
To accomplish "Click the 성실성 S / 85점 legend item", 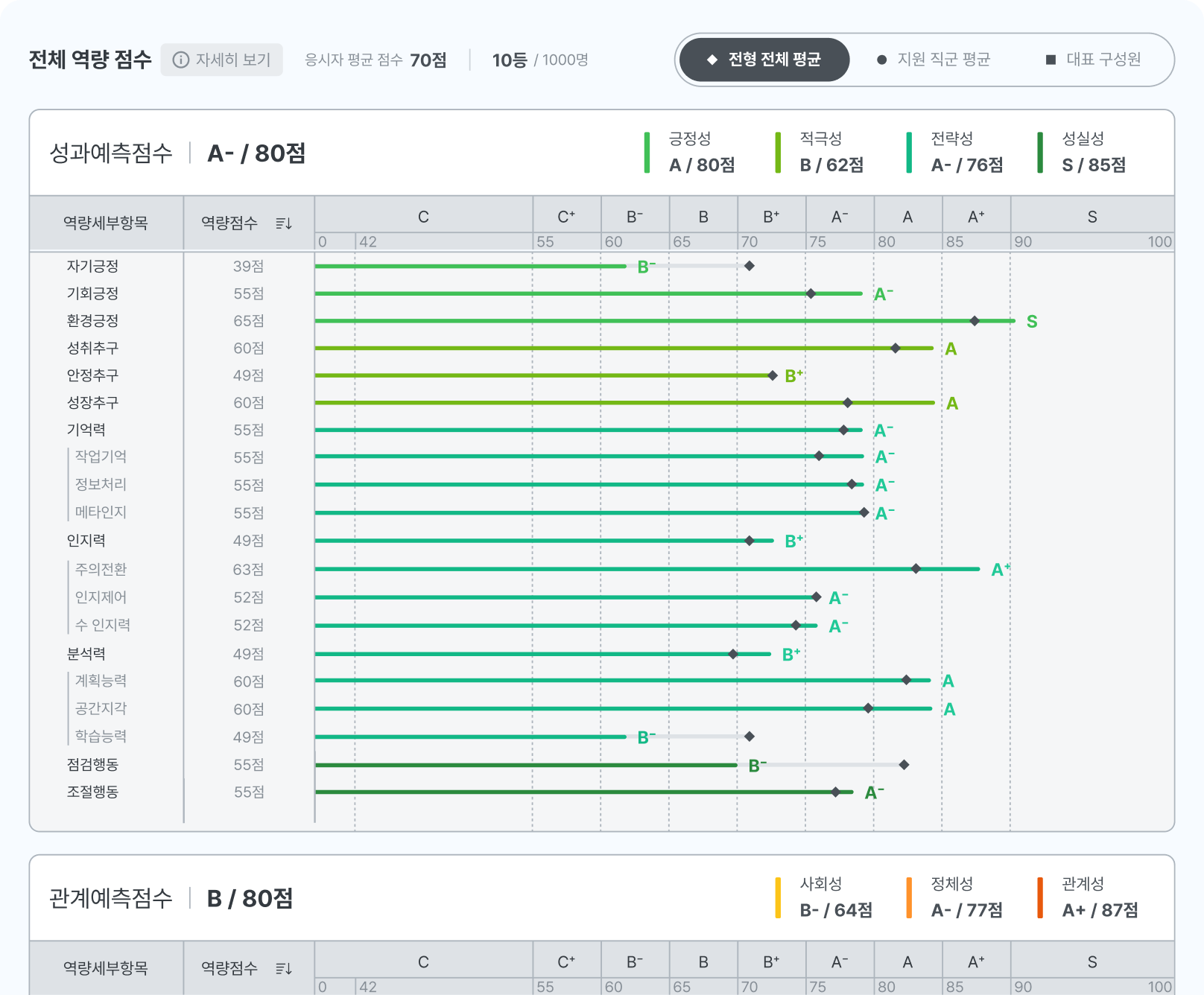I will (x=1083, y=152).
